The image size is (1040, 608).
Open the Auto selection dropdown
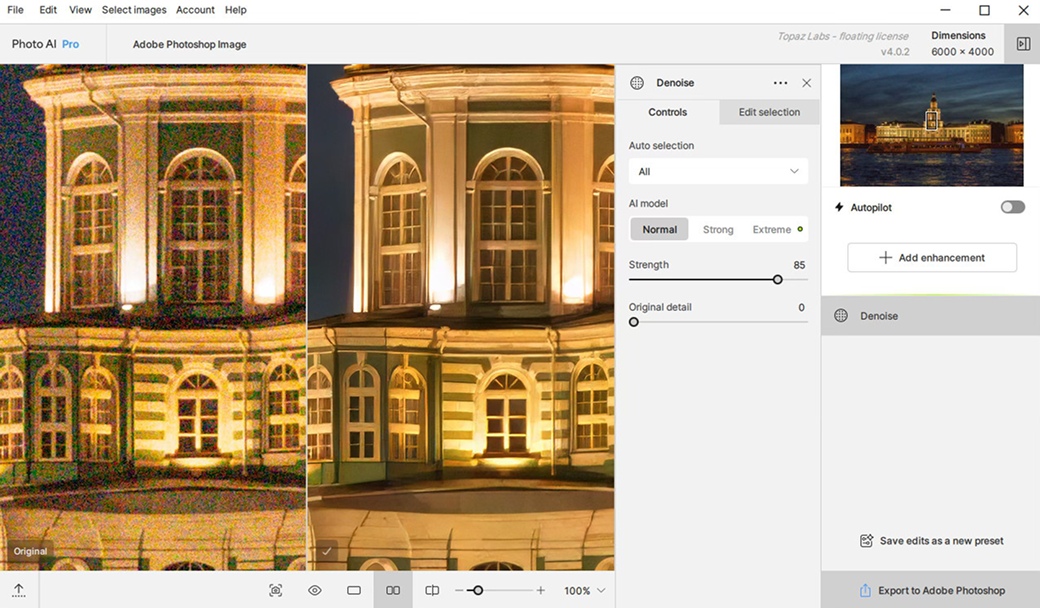point(718,171)
